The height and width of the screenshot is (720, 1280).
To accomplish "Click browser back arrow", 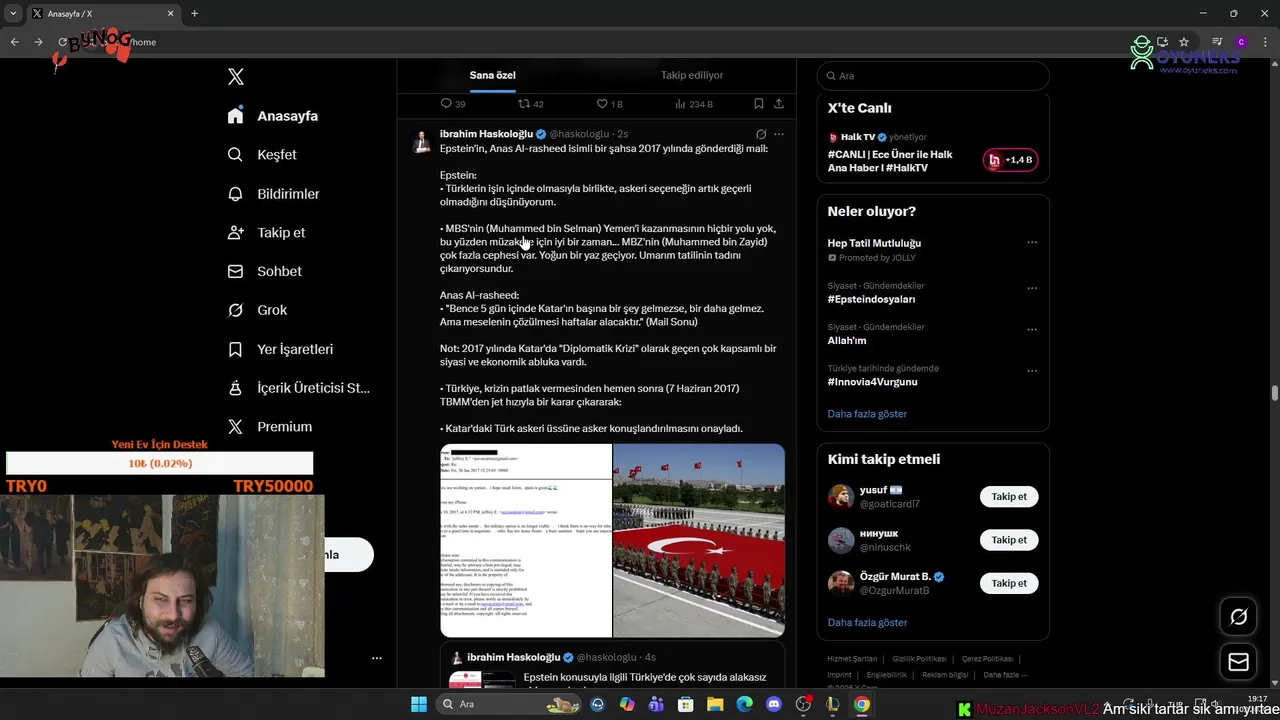I will 14,42.
